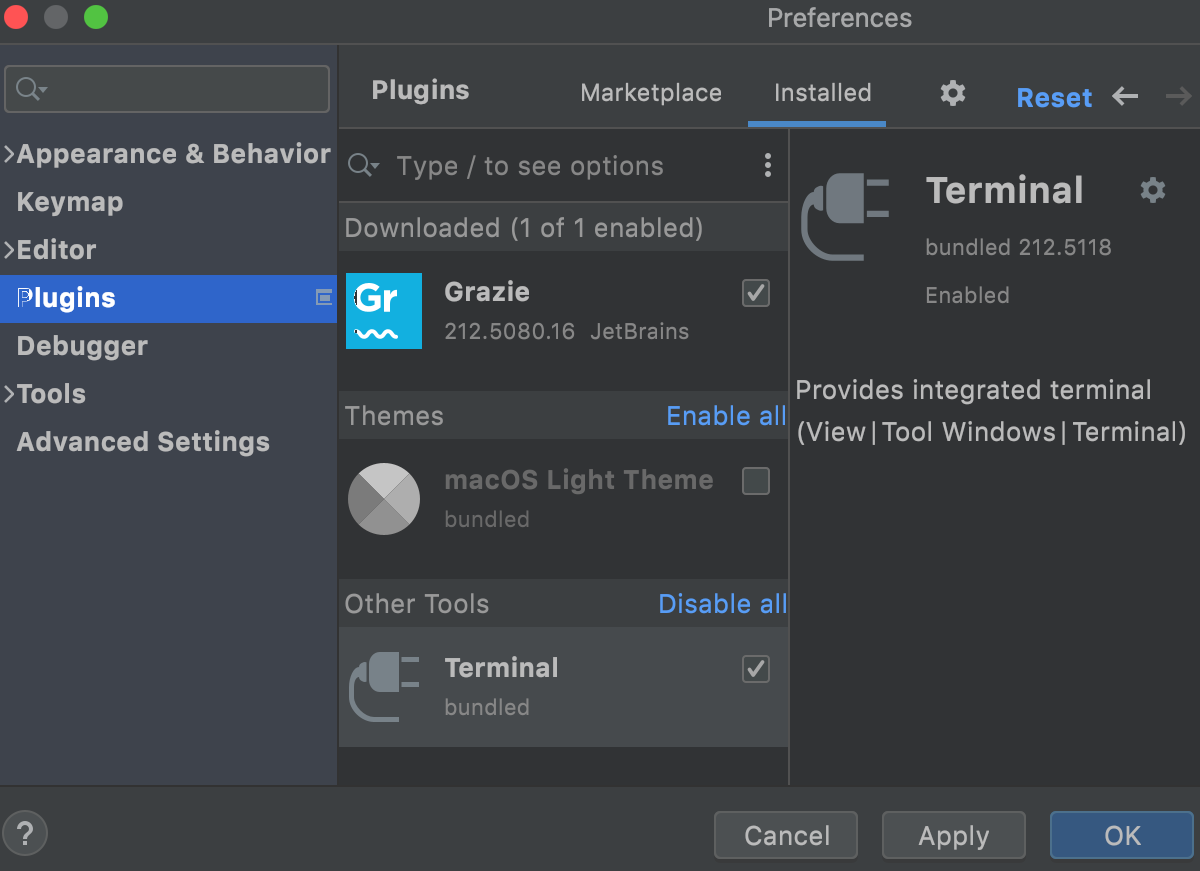The height and width of the screenshot is (871, 1200).
Task: Expand the Editor tree item
Action: click(8, 250)
